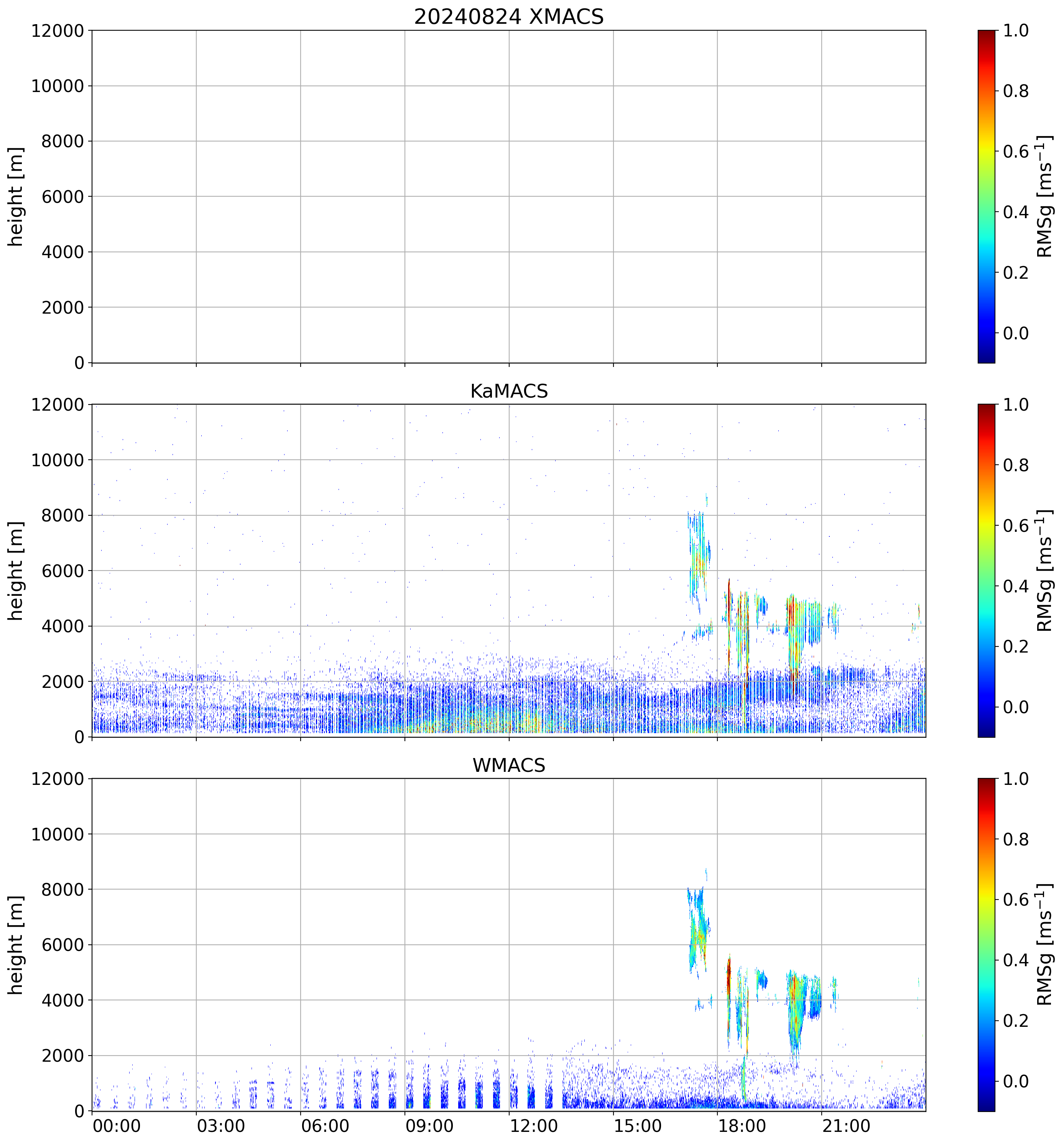
Task: Click the 03:00 time axis label
Action: [221, 1126]
